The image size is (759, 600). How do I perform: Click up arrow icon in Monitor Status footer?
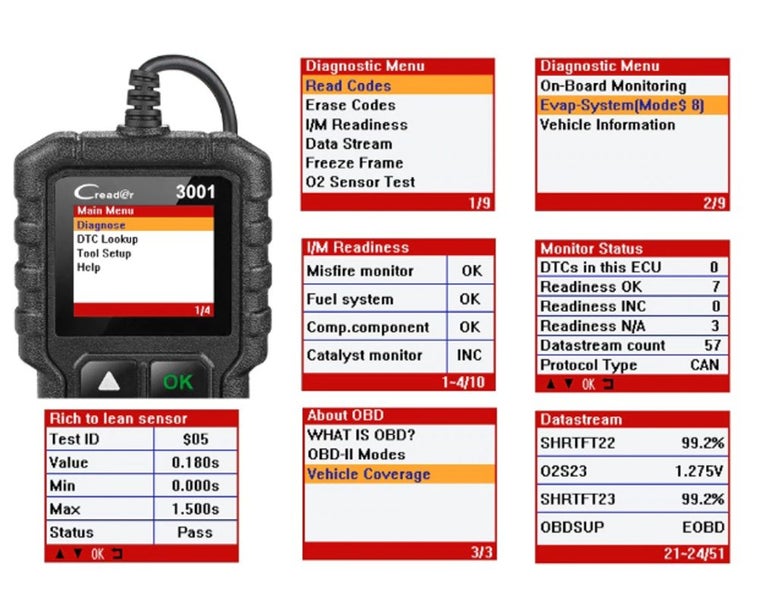548,384
